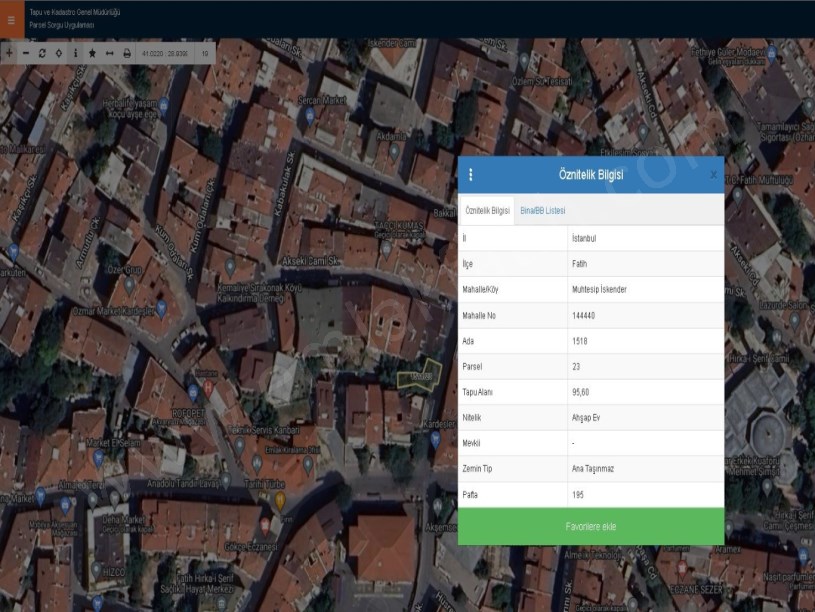
Task: Select the info query tool
Action: tap(76, 52)
